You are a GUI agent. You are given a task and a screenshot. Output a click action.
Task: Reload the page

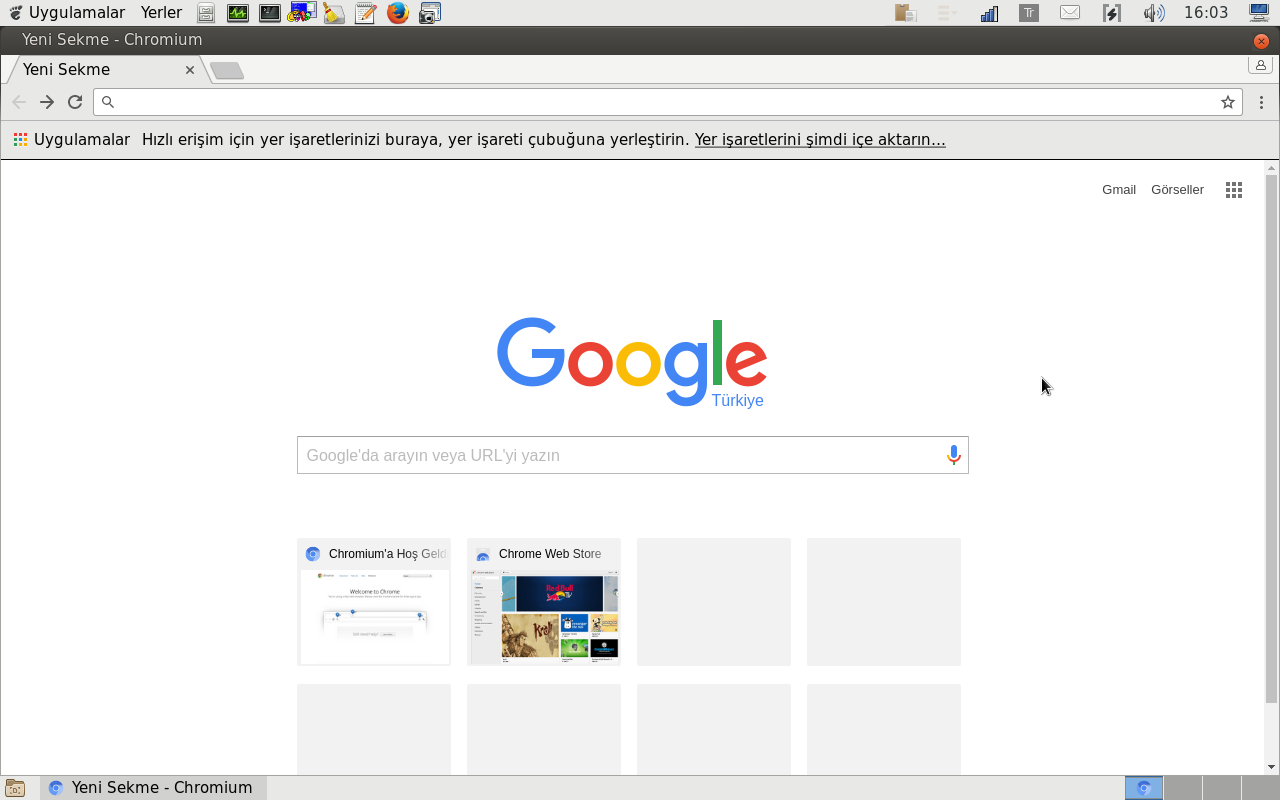[75, 102]
